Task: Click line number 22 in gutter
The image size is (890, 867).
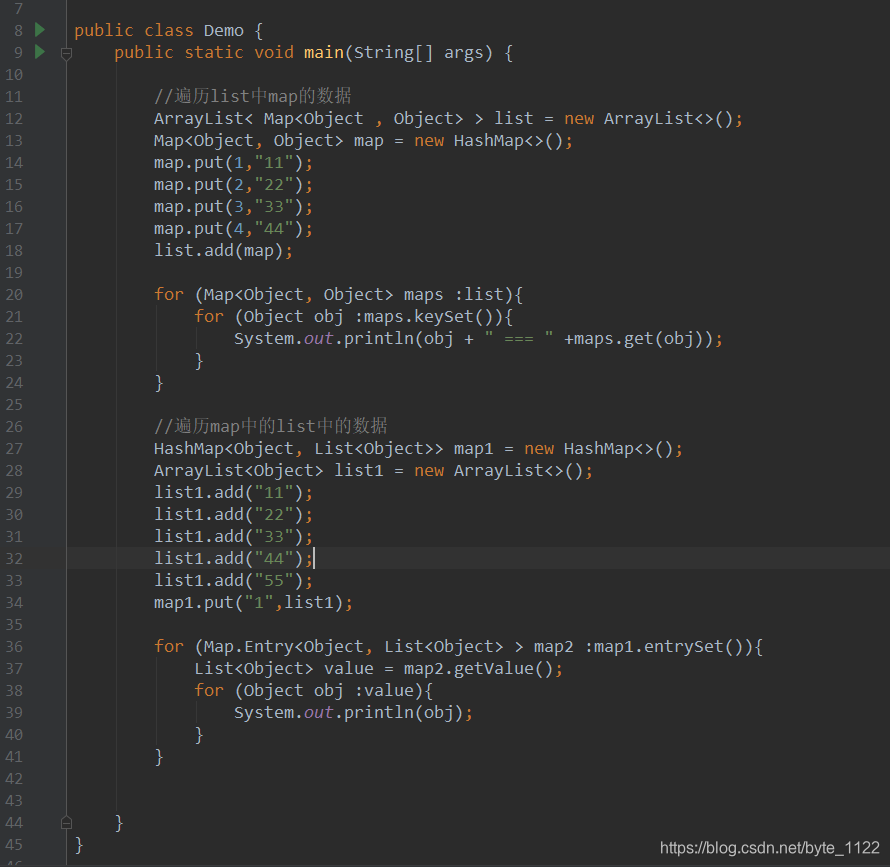Action: coord(14,339)
